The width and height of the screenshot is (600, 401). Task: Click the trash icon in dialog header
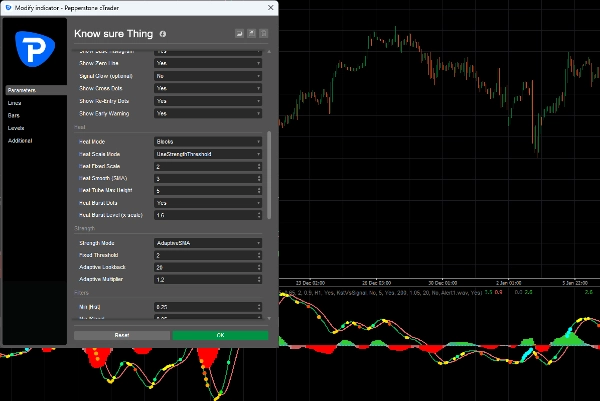264,34
